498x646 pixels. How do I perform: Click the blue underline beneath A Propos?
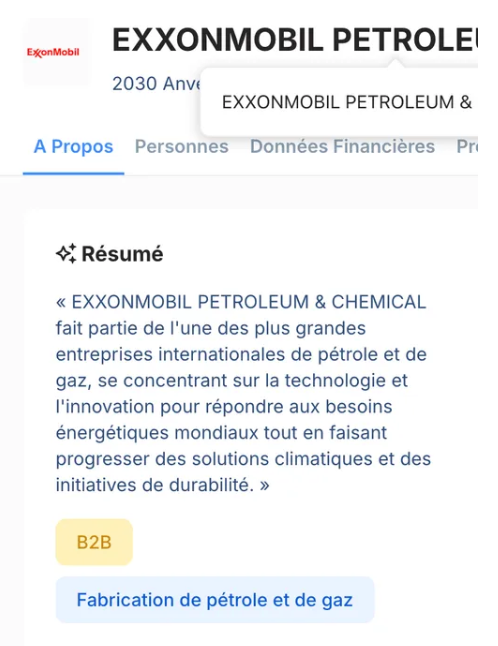[x=73, y=173]
